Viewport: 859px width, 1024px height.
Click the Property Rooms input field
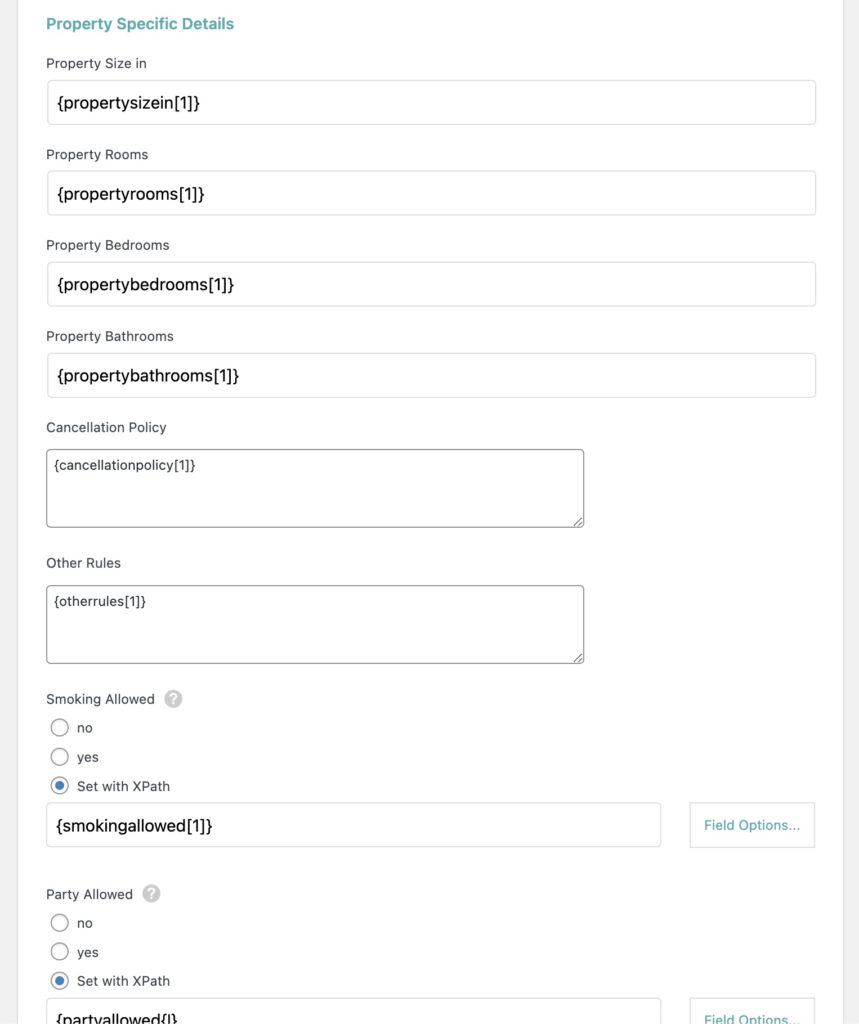[x=430, y=192]
